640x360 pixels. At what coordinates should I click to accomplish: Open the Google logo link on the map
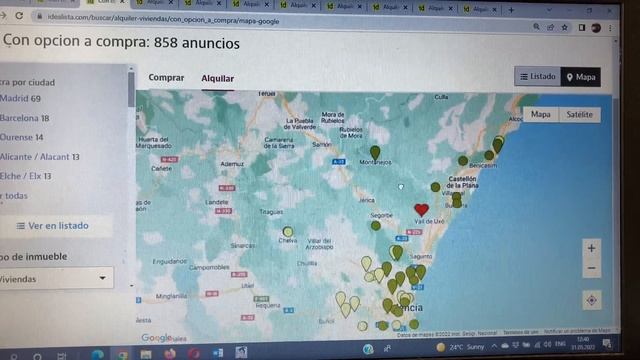pos(156,338)
